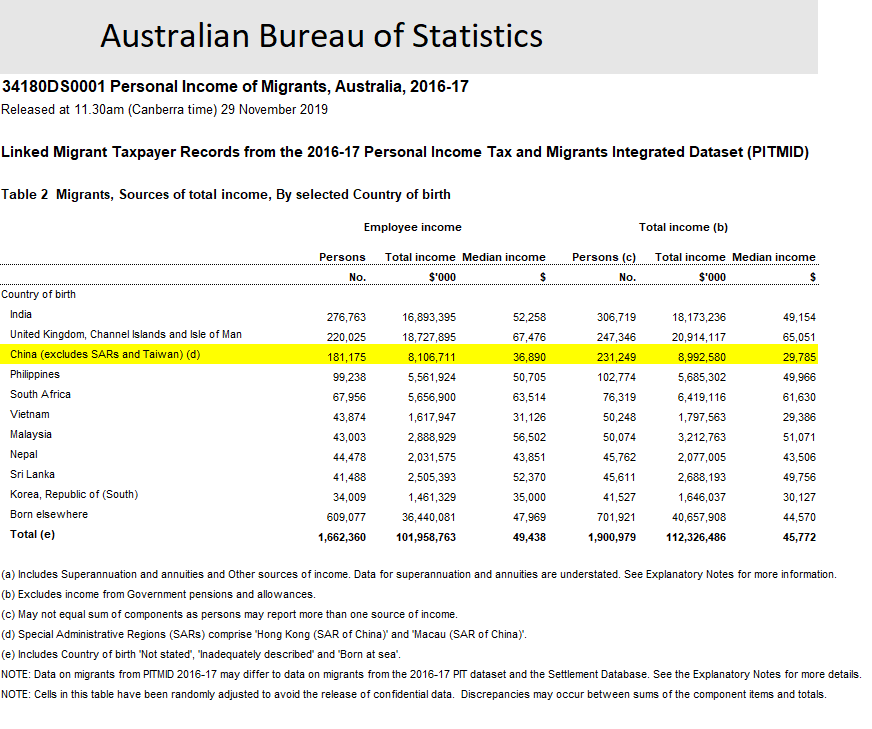Viewport: 872px width, 729px height.
Task: Click the Australian Bureau of Statistics title
Action: pyautogui.click(x=321, y=37)
